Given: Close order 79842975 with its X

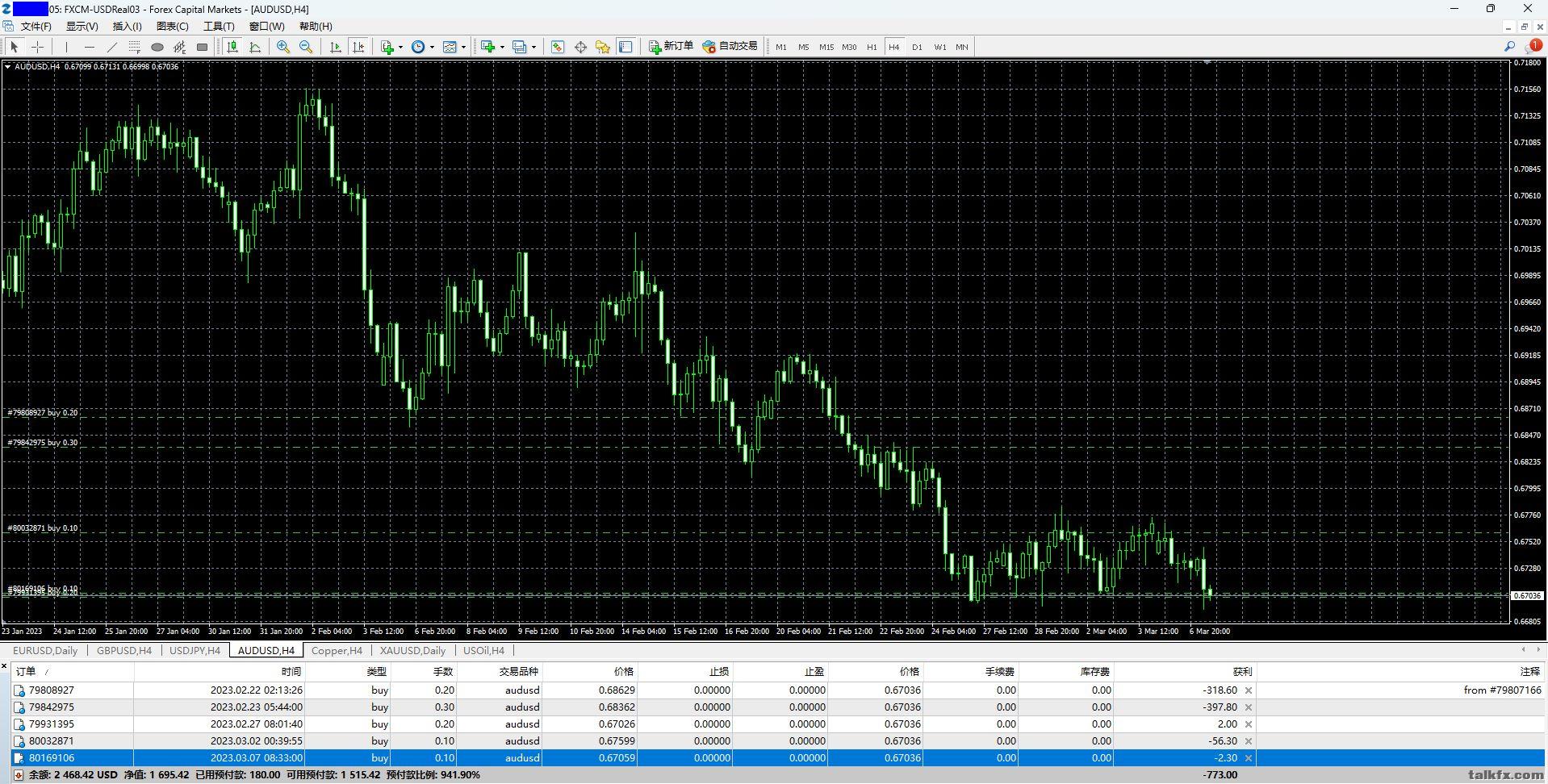Looking at the screenshot, I should pyautogui.click(x=1249, y=707).
